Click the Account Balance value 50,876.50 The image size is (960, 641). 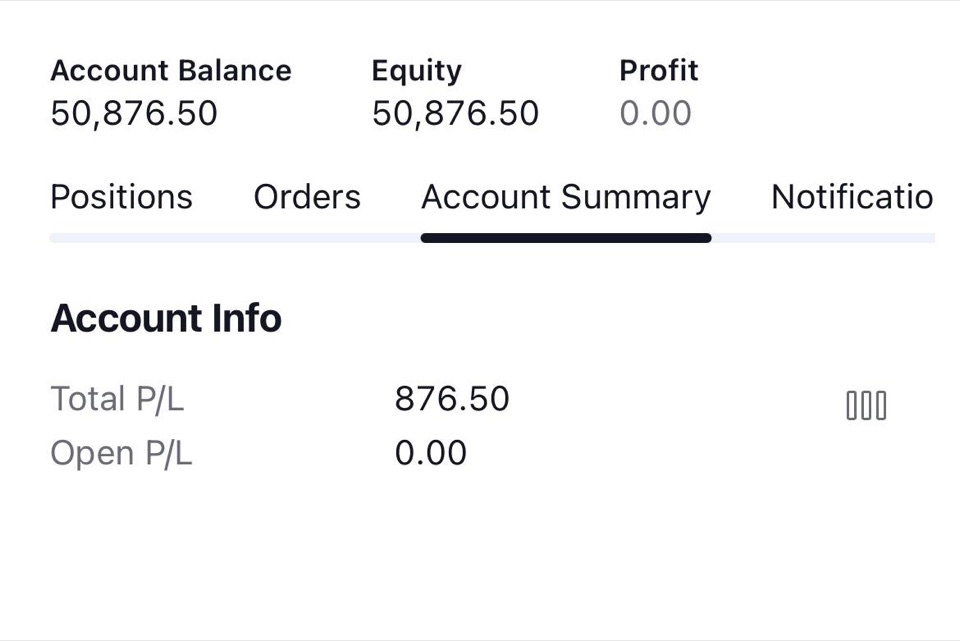coord(134,113)
